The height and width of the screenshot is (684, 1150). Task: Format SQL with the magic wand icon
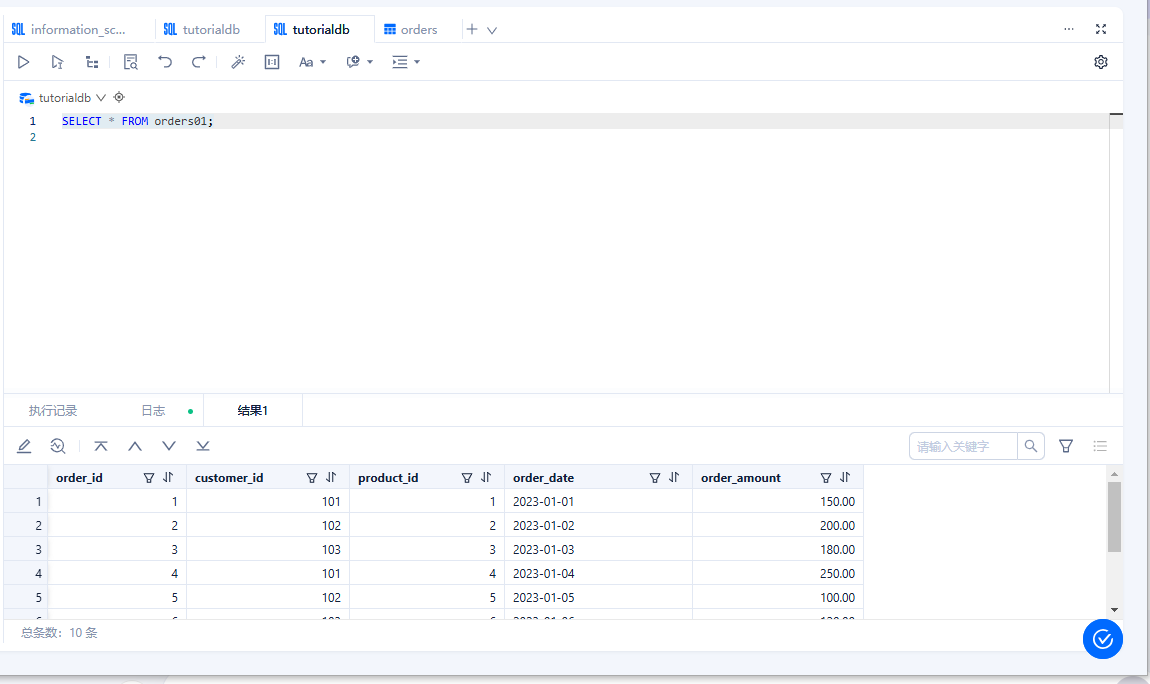238,62
